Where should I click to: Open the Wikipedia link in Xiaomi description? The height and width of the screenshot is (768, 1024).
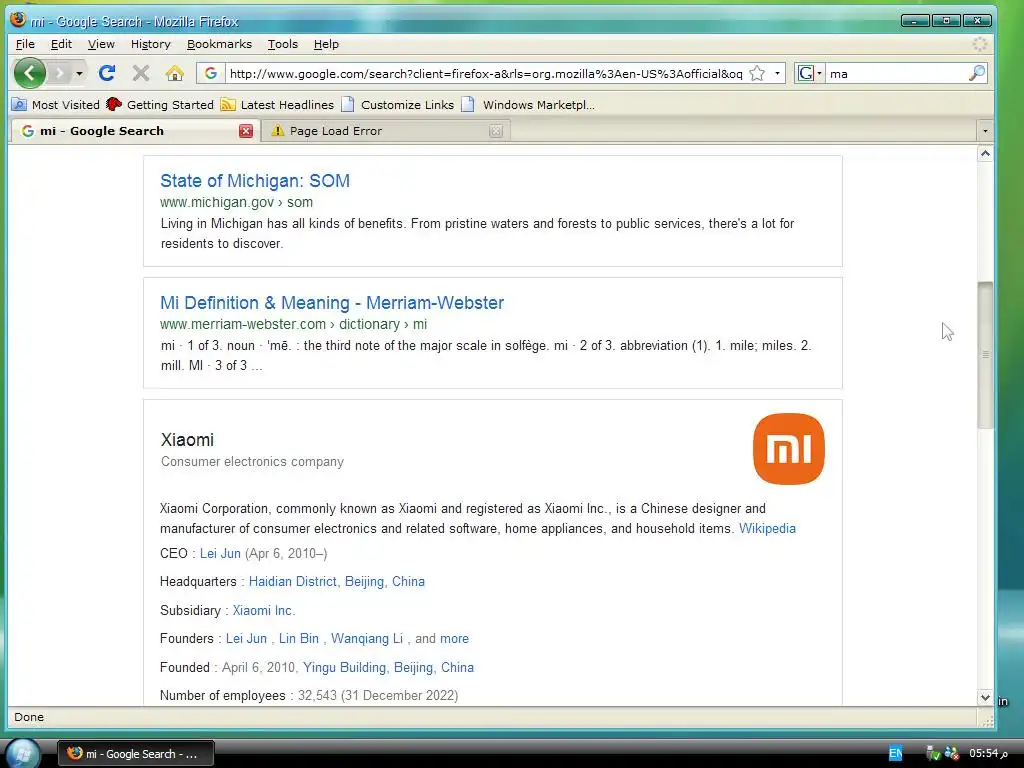[x=767, y=528]
